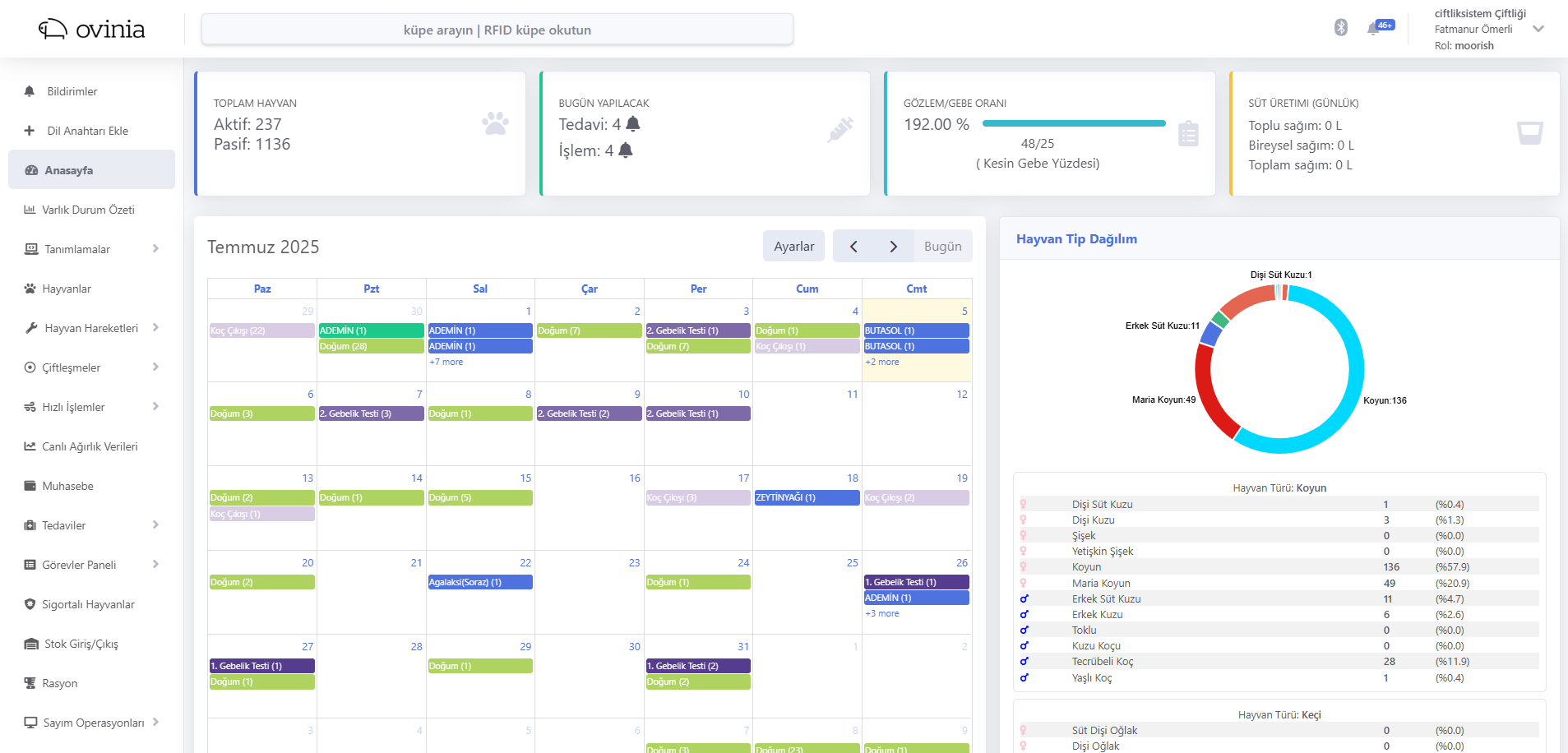Open Rasyon menu item
The width and height of the screenshot is (1568, 753).
pos(91,683)
